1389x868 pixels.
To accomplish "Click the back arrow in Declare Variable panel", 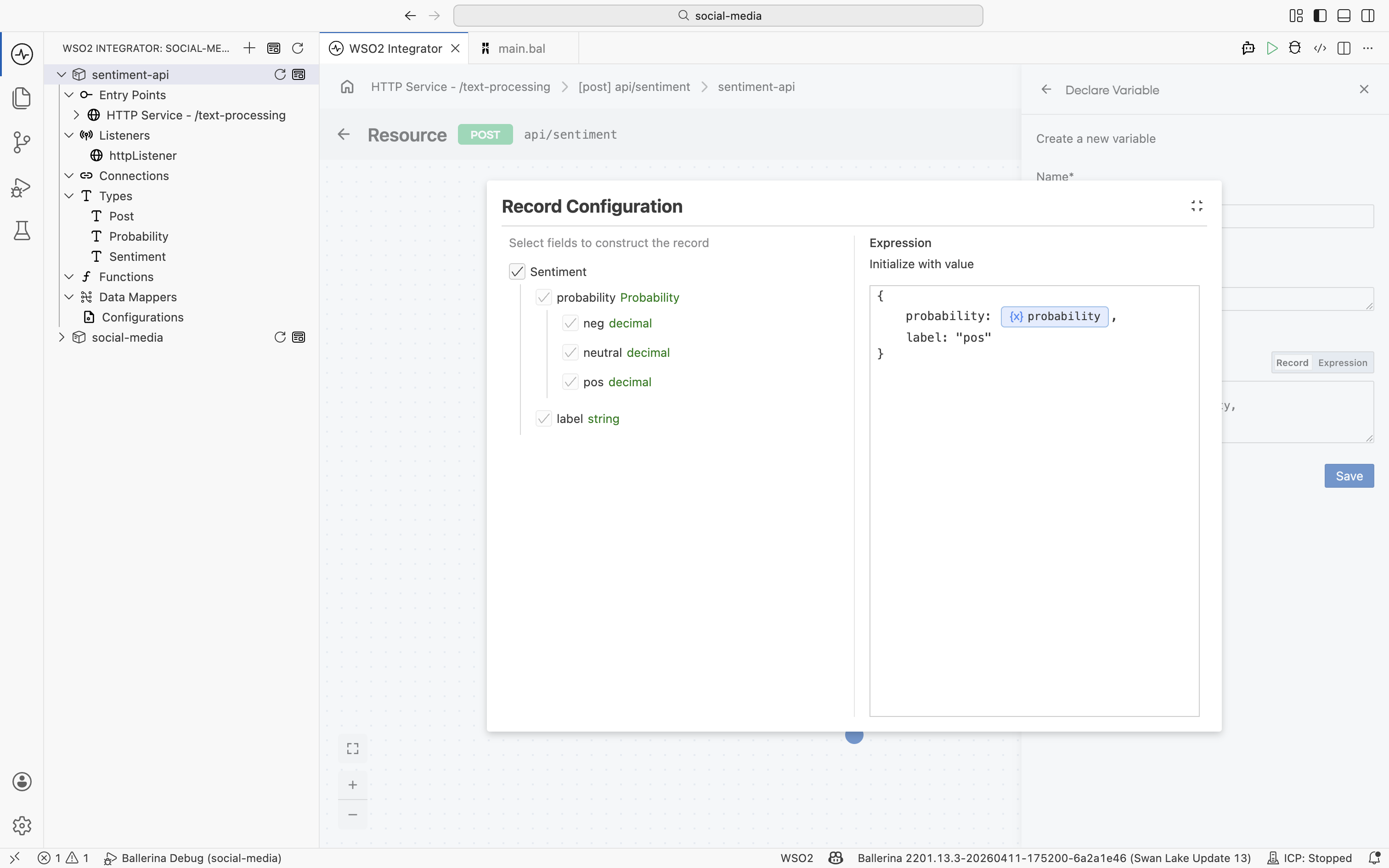I will click(1046, 90).
